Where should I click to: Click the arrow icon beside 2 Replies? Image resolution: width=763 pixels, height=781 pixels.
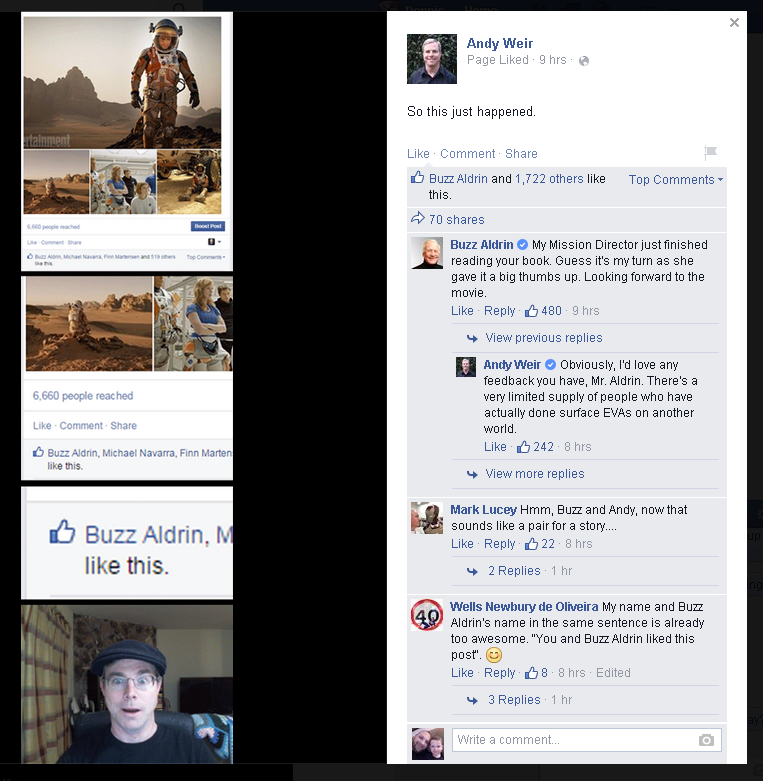[x=472, y=572]
